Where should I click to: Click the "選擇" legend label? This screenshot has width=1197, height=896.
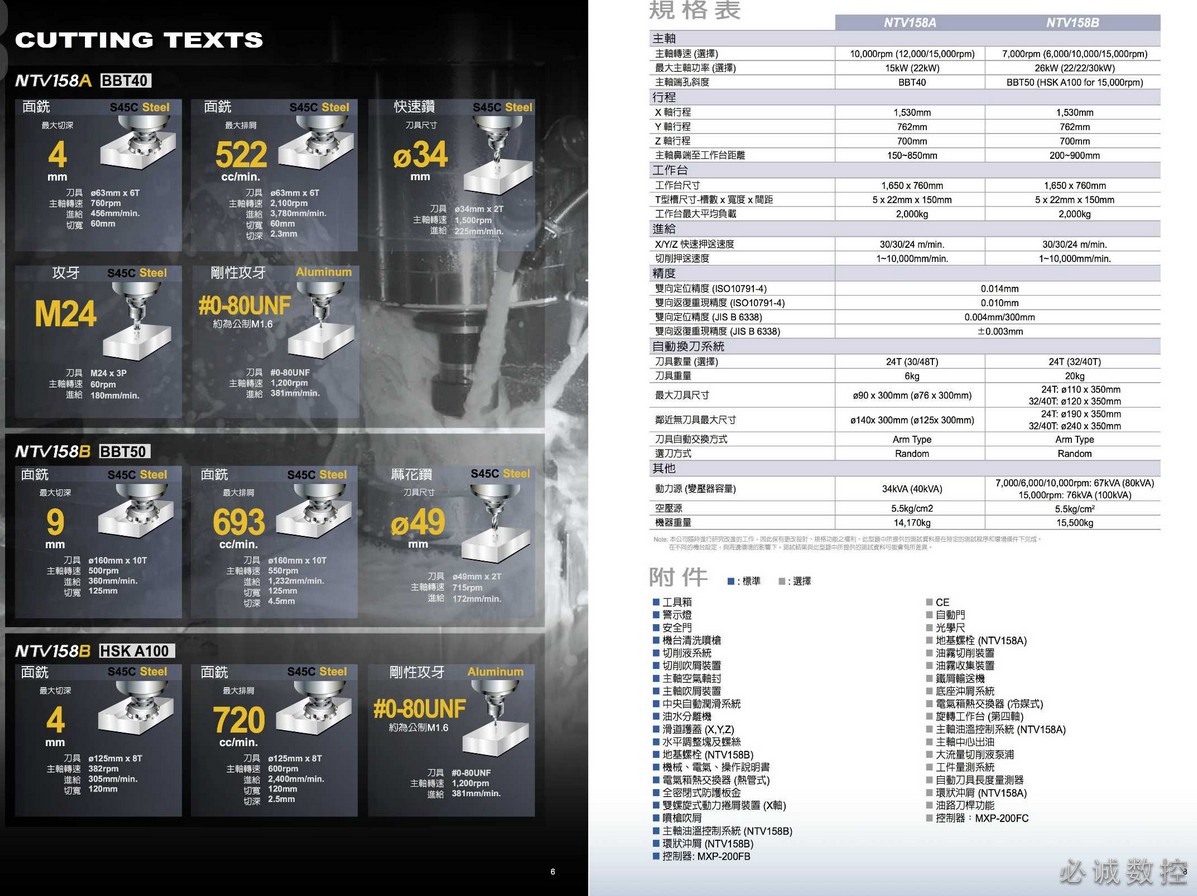802,582
